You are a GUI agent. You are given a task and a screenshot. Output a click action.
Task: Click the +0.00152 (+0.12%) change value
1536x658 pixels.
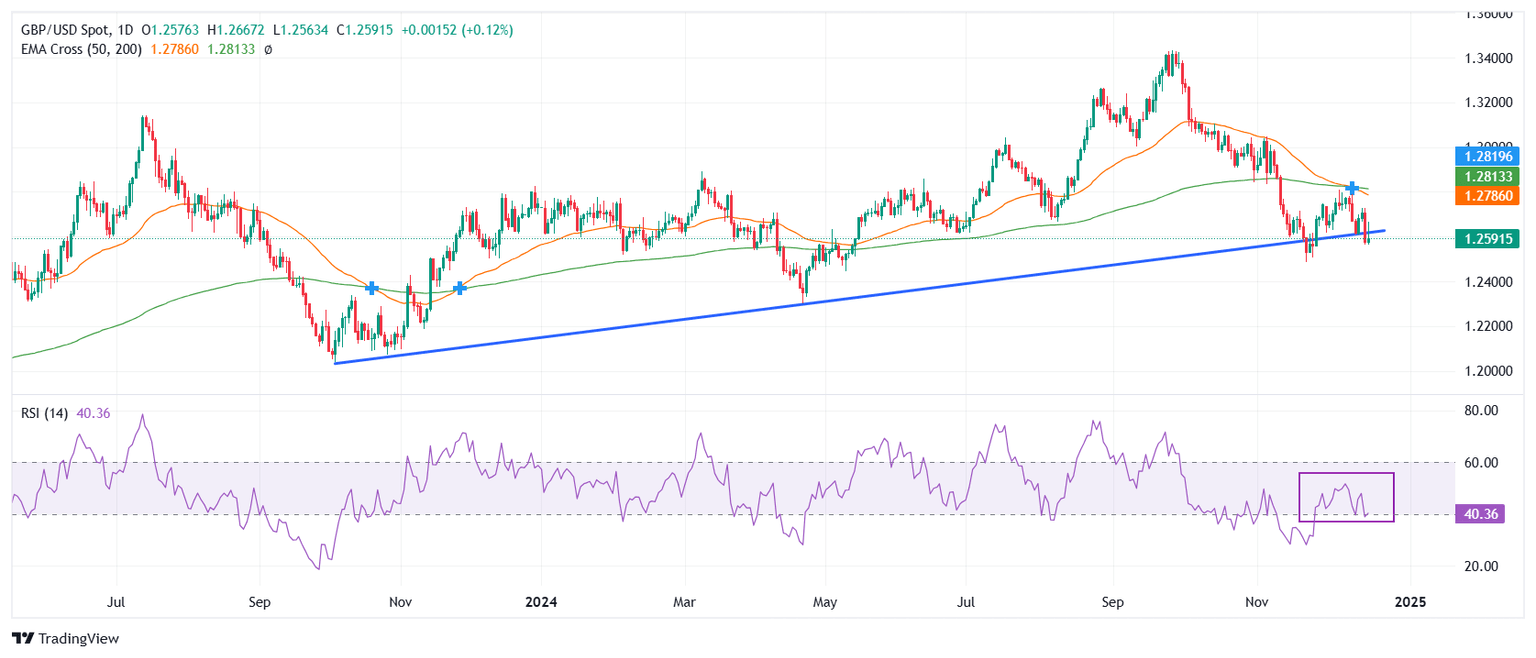(457, 31)
